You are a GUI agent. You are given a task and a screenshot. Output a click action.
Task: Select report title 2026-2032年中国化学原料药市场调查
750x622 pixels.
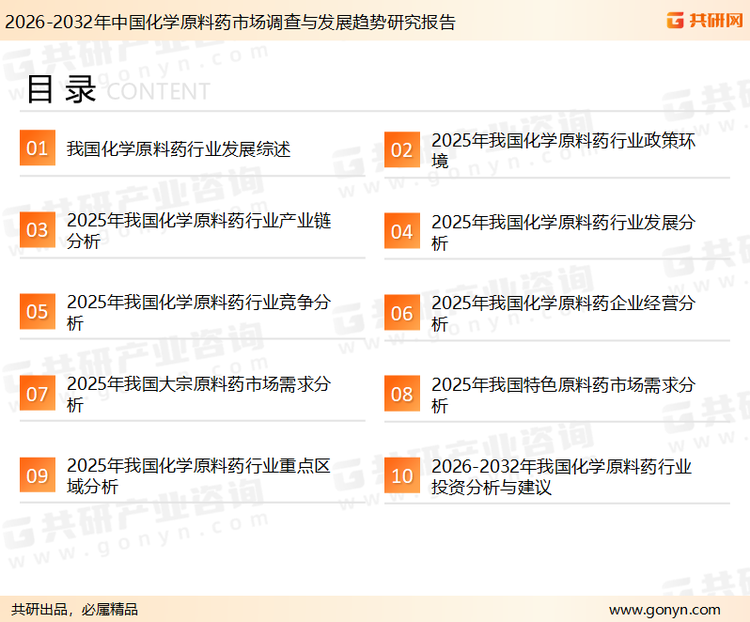[x=230, y=22]
